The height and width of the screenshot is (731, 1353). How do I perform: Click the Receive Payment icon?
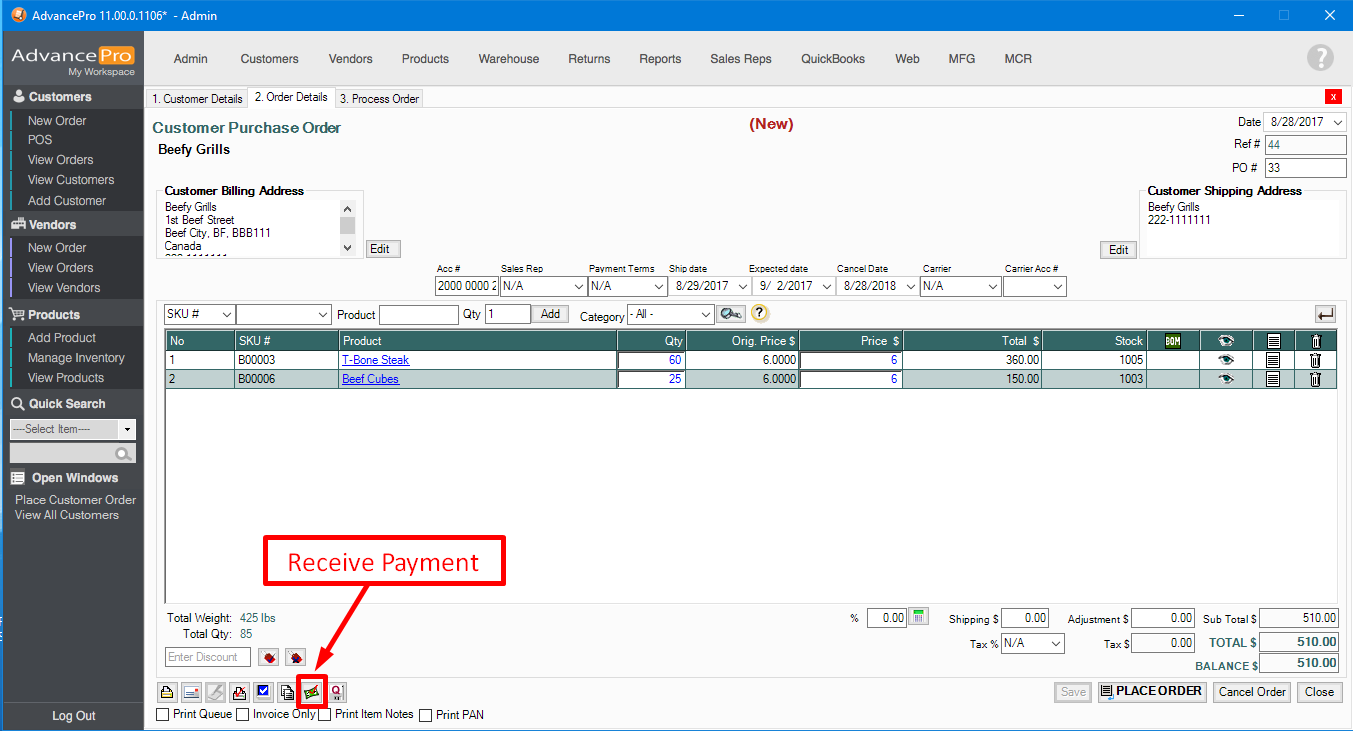click(x=312, y=692)
